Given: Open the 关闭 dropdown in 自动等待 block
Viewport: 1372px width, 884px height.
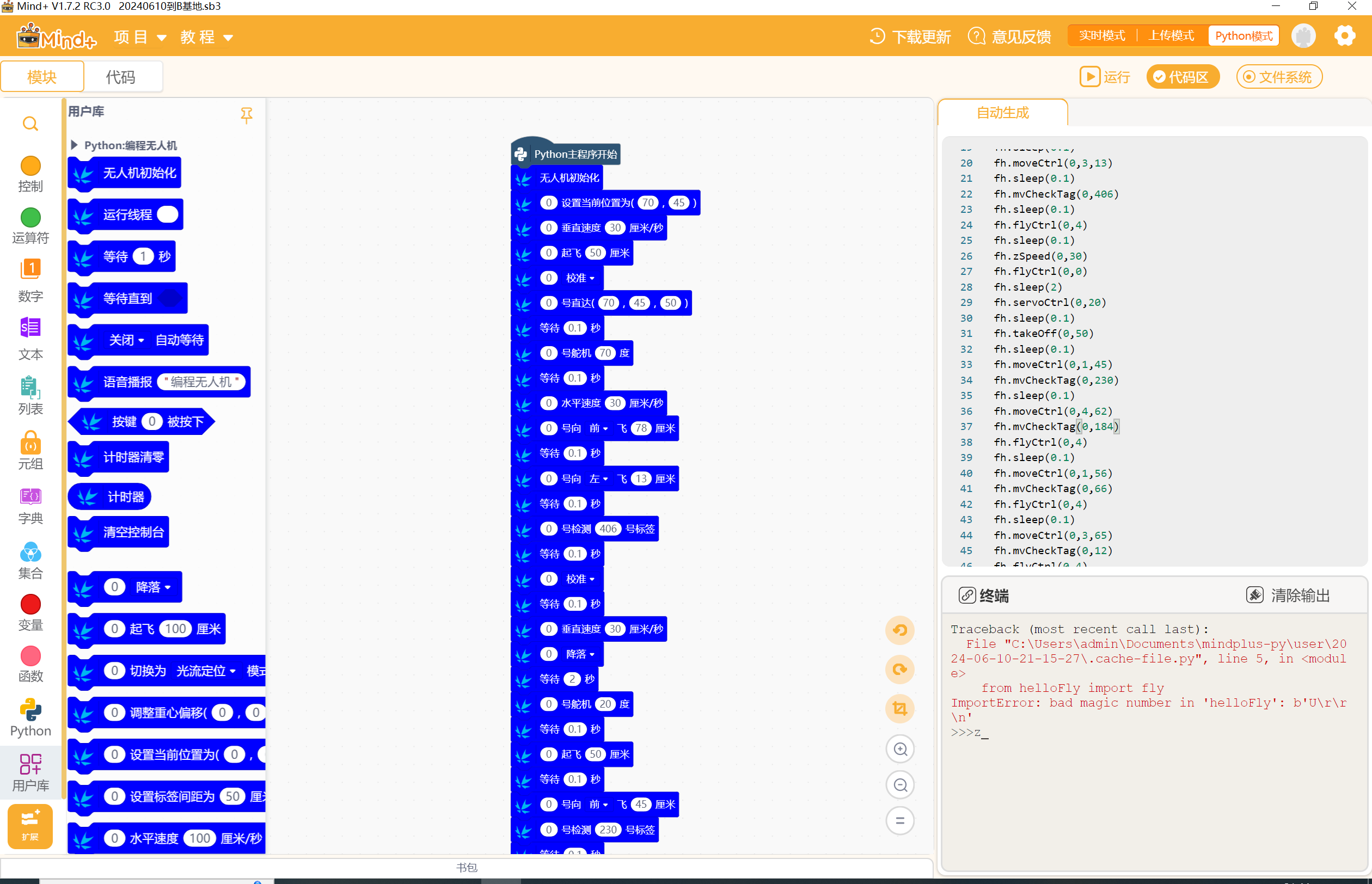Looking at the screenshot, I should (127, 340).
